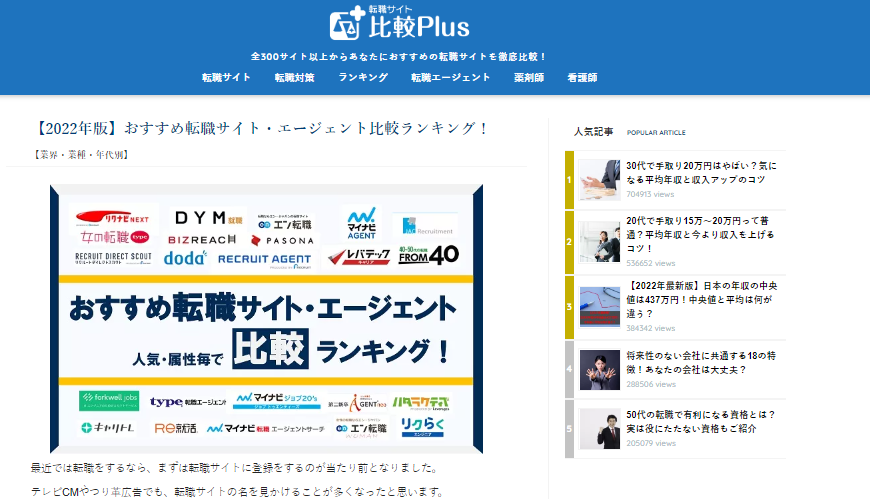Click the 384342 views count
870x499 pixels.
(651, 328)
